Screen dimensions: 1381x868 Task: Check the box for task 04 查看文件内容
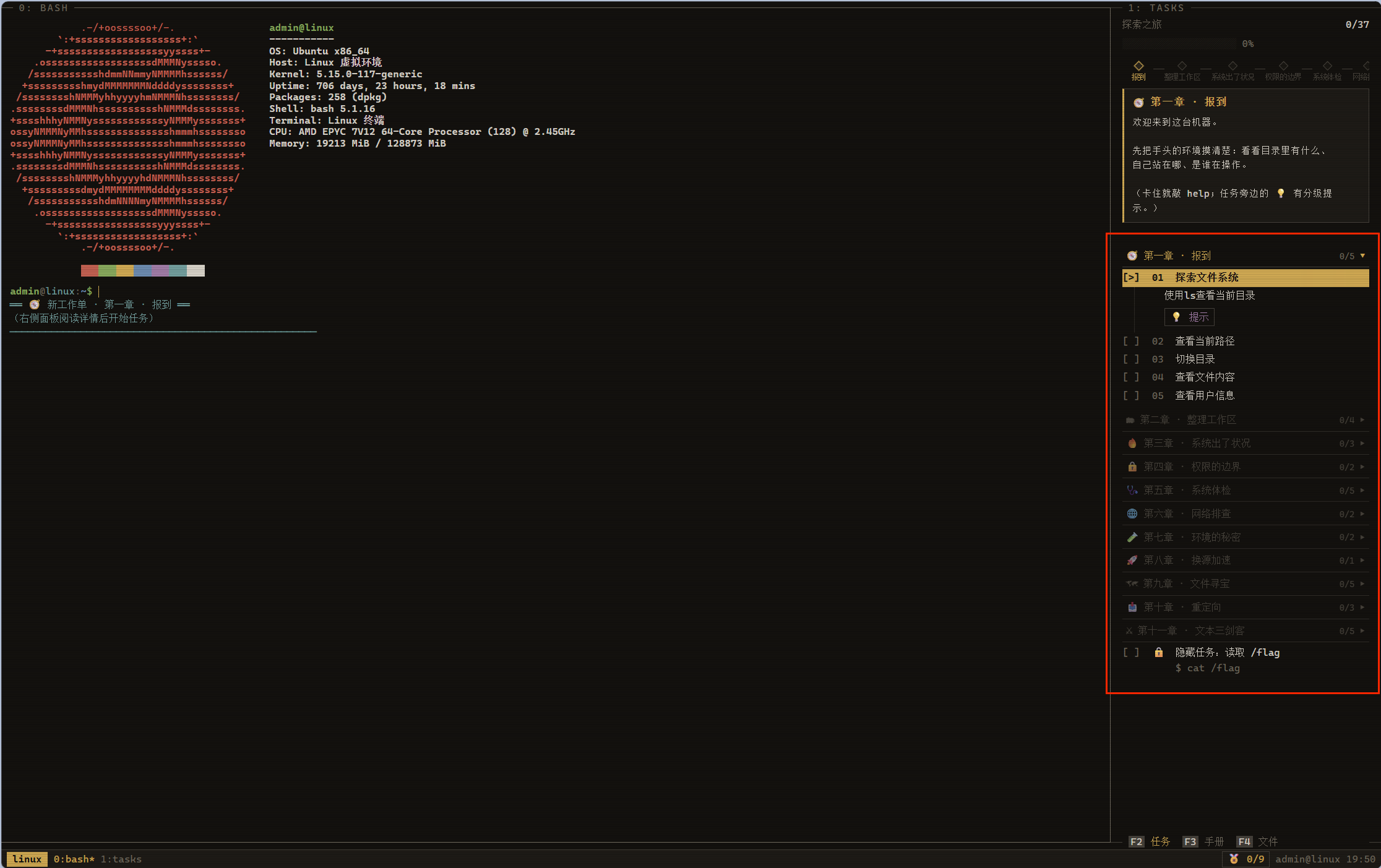click(1131, 377)
